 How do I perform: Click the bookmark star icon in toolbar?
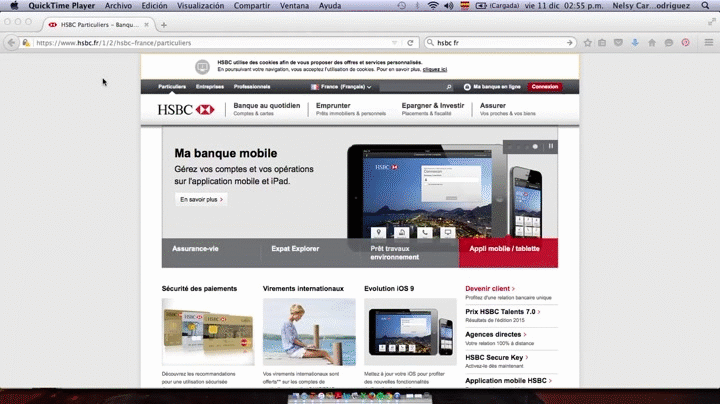point(588,43)
